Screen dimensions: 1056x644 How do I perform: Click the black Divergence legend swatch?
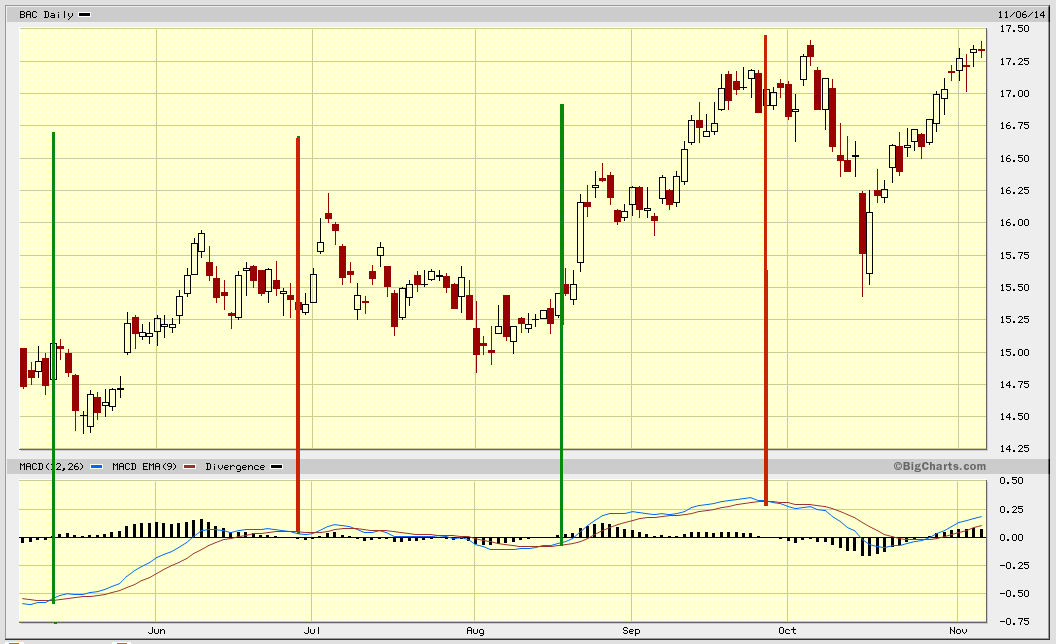click(276, 466)
